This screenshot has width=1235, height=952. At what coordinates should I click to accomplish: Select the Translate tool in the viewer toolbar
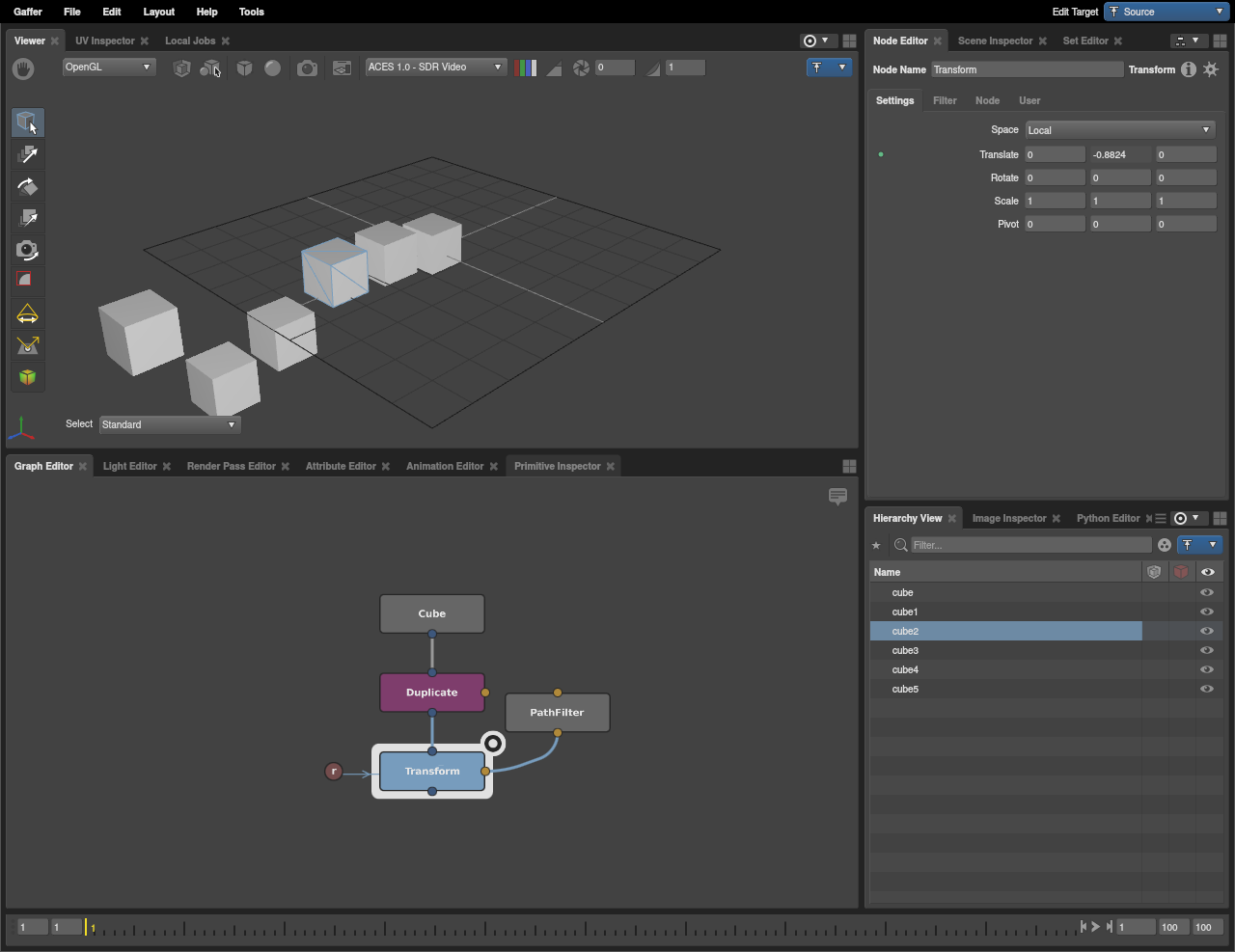coord(27,154)
